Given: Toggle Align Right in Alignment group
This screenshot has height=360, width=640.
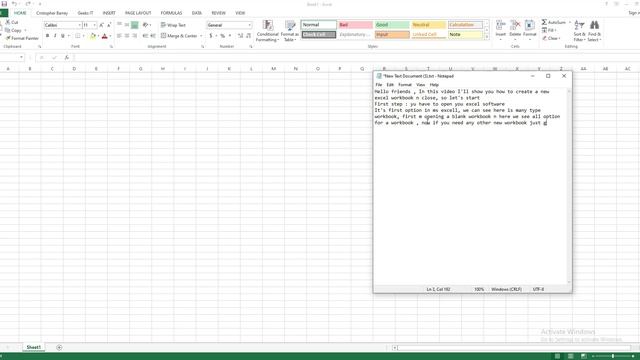Looking at the screenshot, I should (134, 36).
